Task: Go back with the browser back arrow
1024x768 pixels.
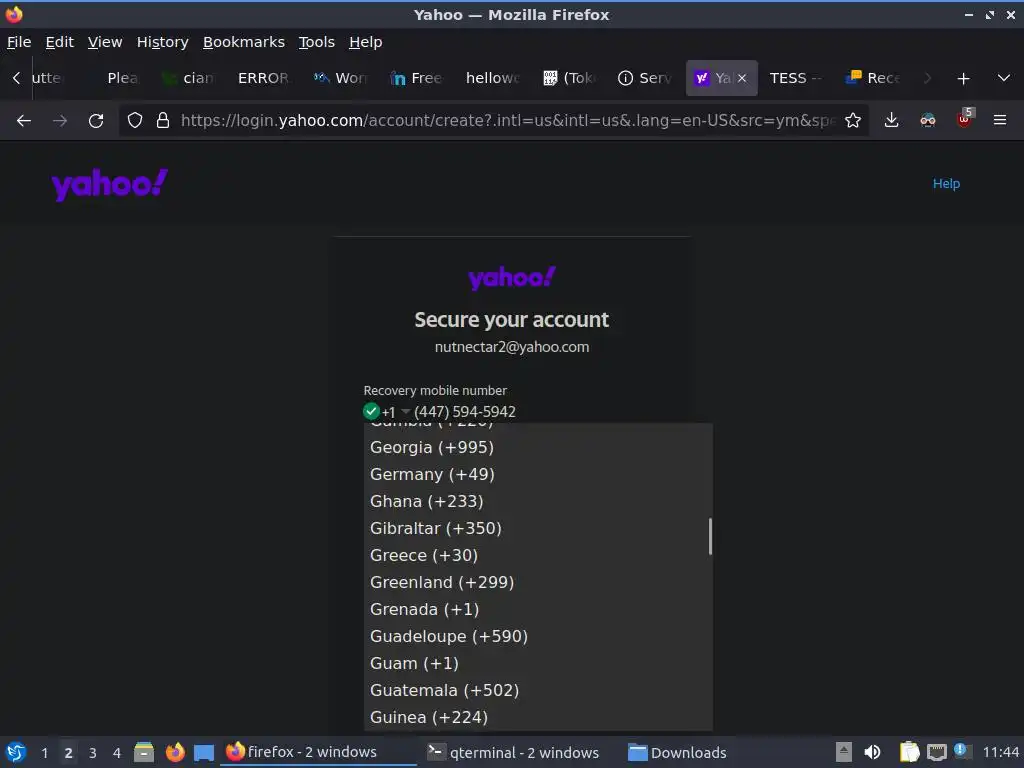Action: tap(24, 121)
